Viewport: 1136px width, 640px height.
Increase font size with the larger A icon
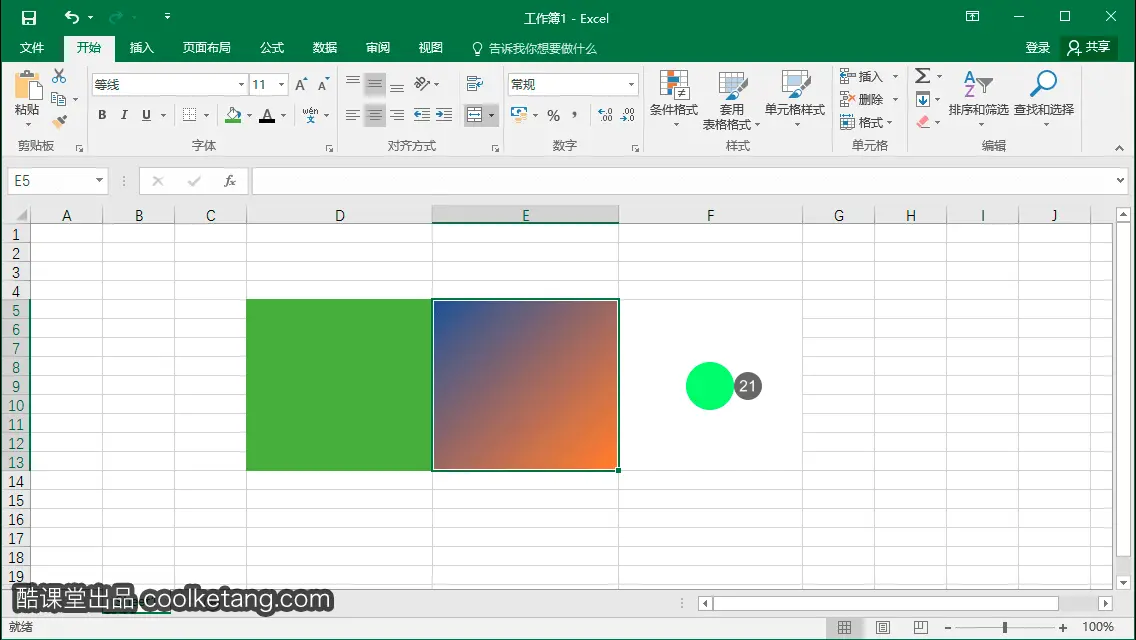[301, 85]
